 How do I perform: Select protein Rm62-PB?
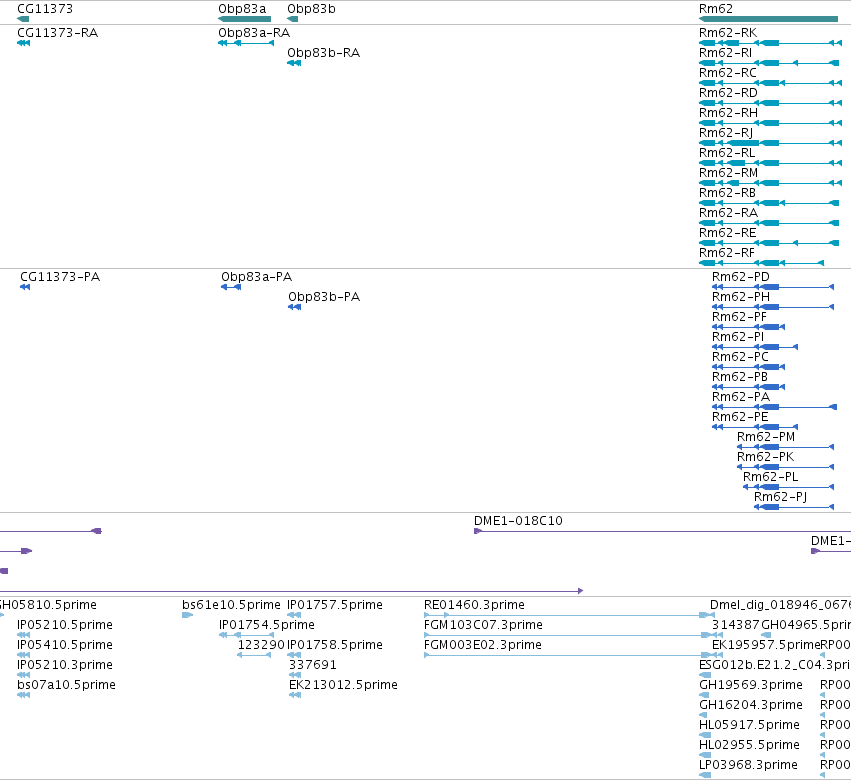point(748,387)
